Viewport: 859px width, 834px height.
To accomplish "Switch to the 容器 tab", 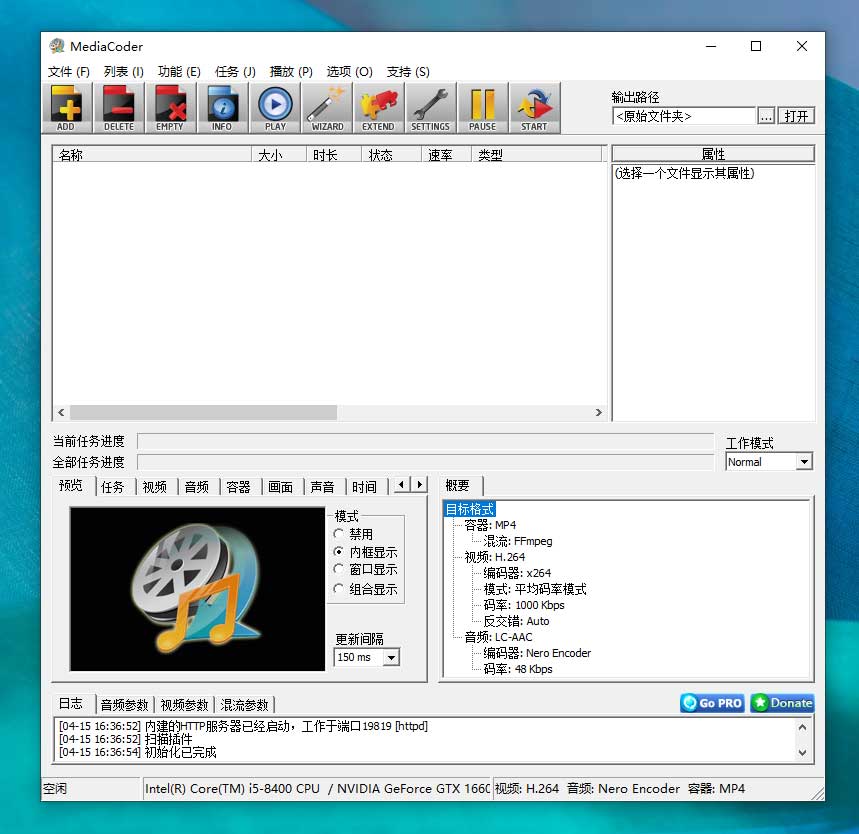I will click(x=239, y=487).
